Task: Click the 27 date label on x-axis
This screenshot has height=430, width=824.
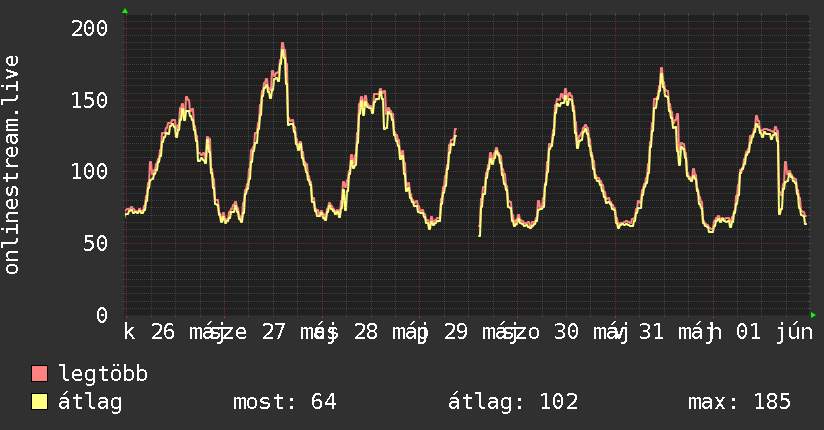Action: 274,332
